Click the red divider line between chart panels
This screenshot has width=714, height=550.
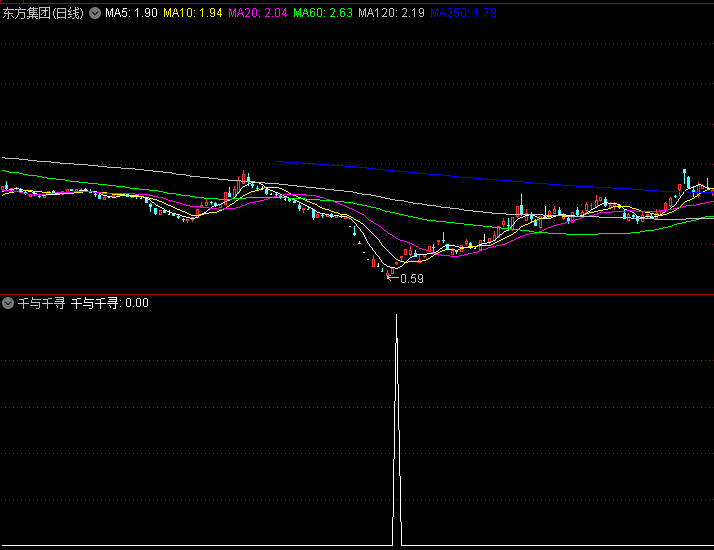(357, 295)
